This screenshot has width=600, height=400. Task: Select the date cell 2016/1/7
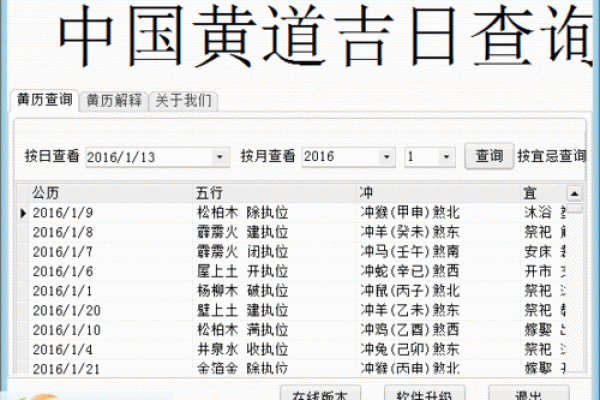tap(111, 252)
